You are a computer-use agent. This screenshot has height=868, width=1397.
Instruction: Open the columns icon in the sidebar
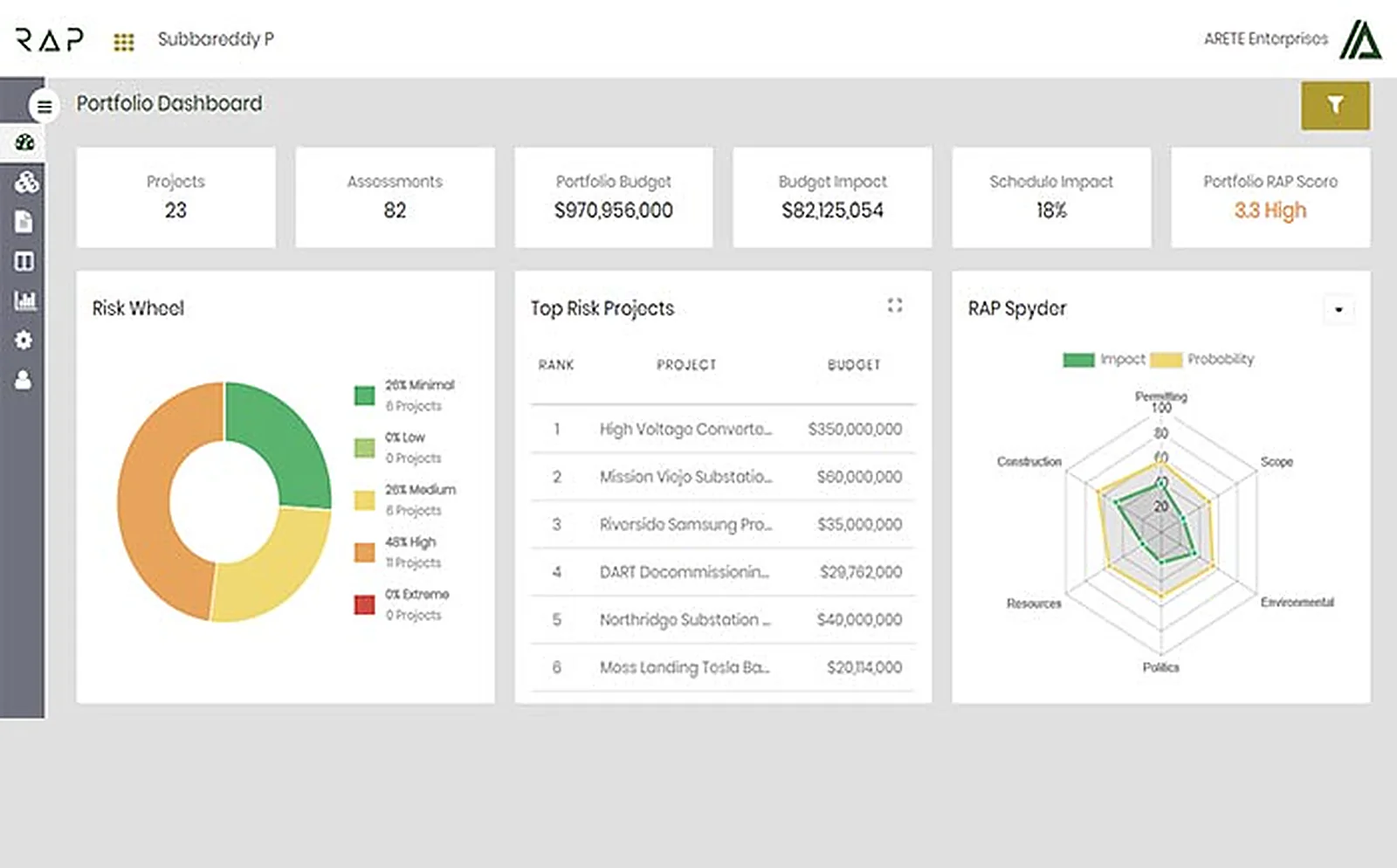pos(24,261)
